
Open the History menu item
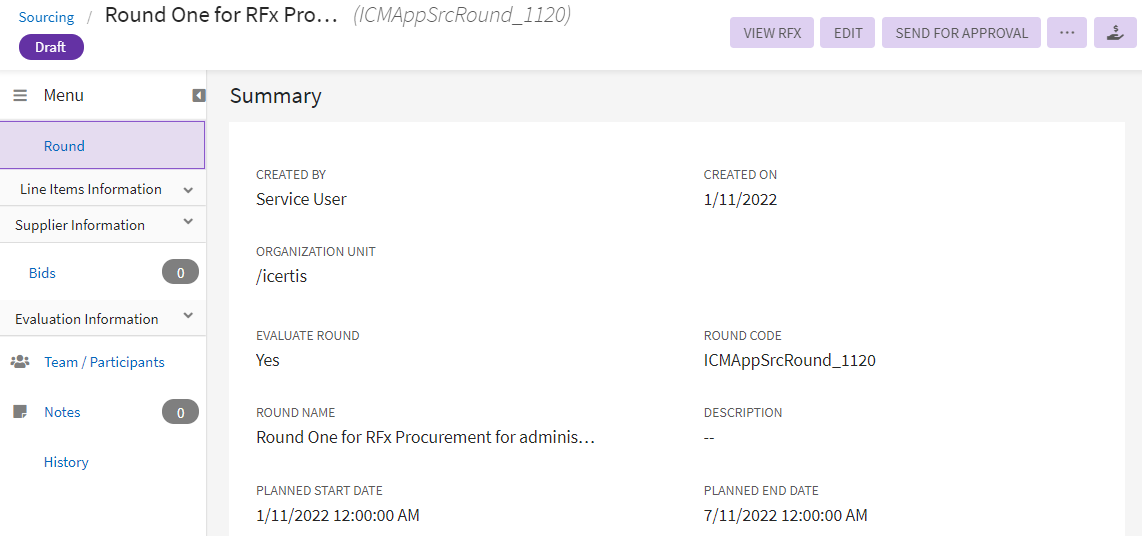(66, 462)
